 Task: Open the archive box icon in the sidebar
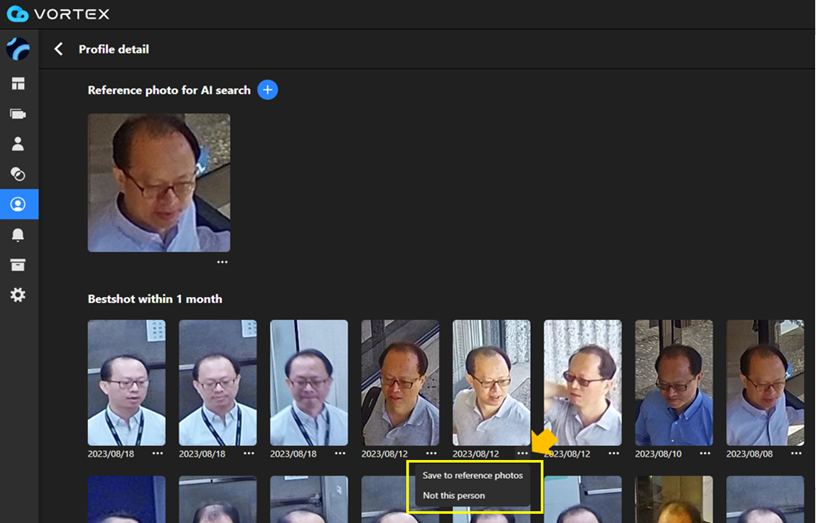point(18,265)
